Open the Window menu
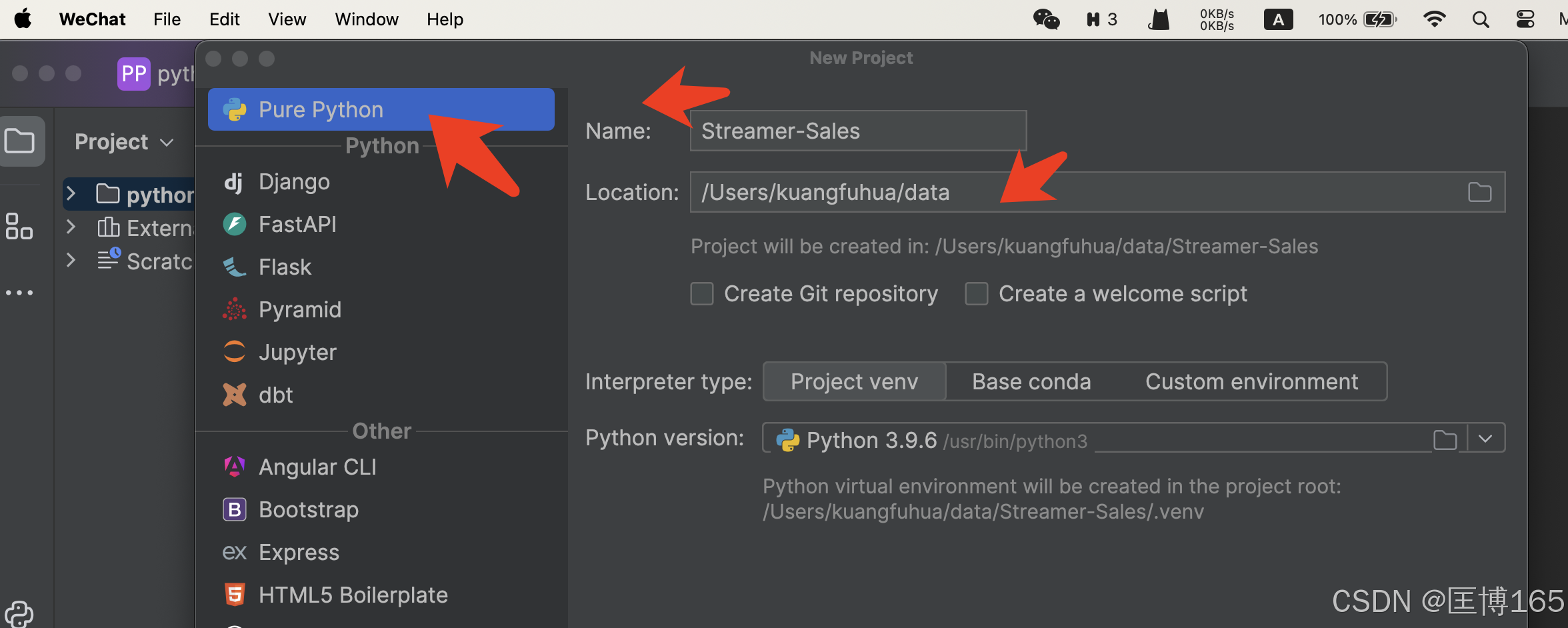The image size is (1568, 628). click(367, 19)
